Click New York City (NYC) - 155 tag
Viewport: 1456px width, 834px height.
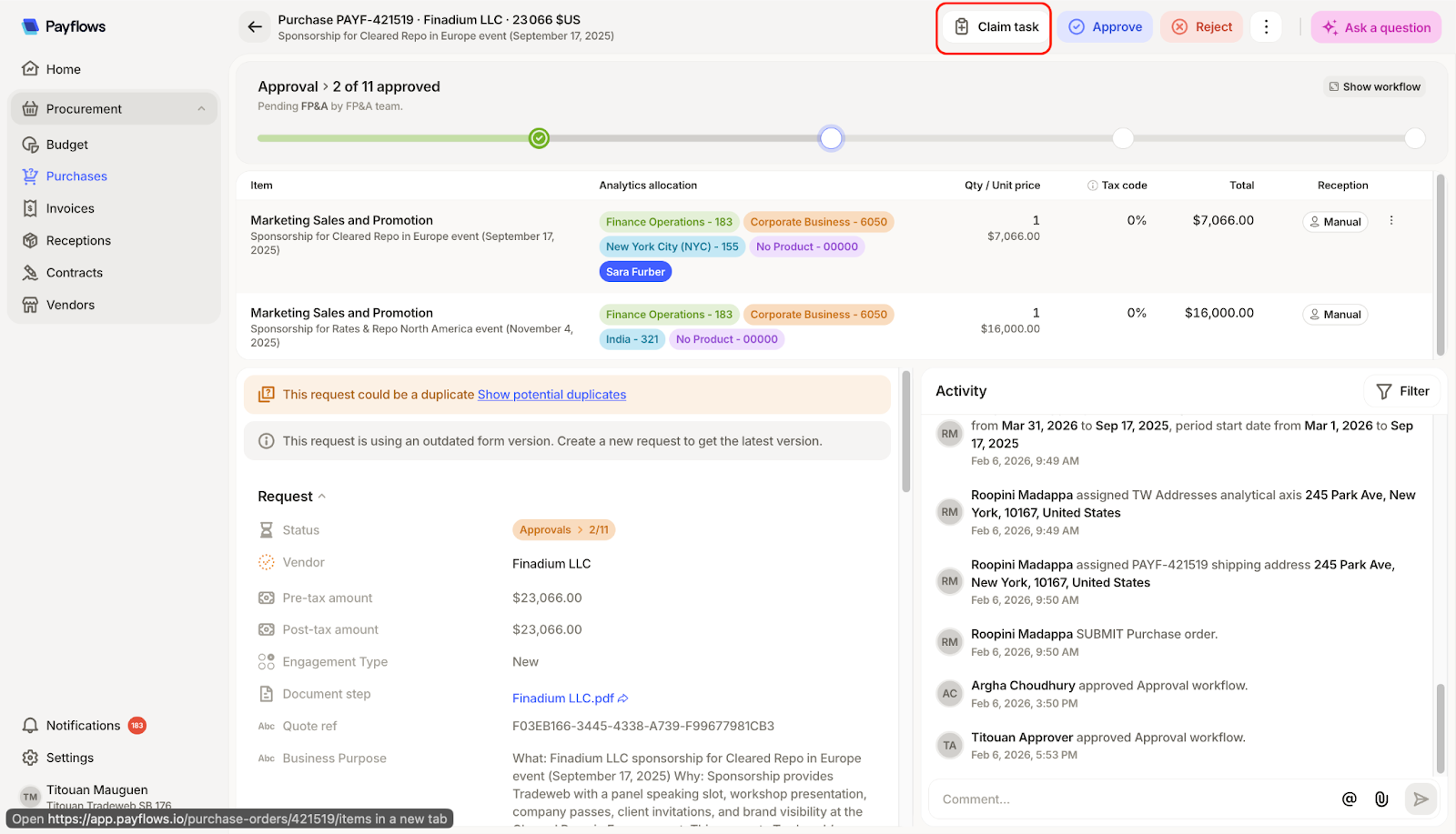tap(672, 246)
